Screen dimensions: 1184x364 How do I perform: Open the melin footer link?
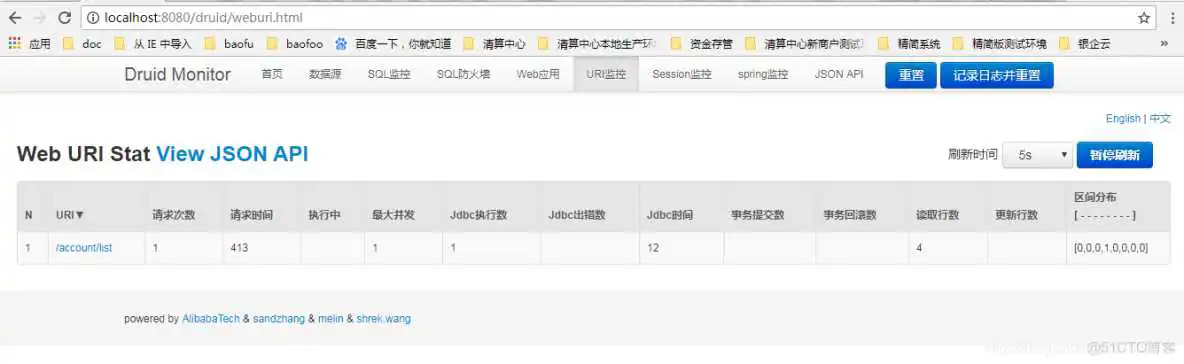coord(331,319)
